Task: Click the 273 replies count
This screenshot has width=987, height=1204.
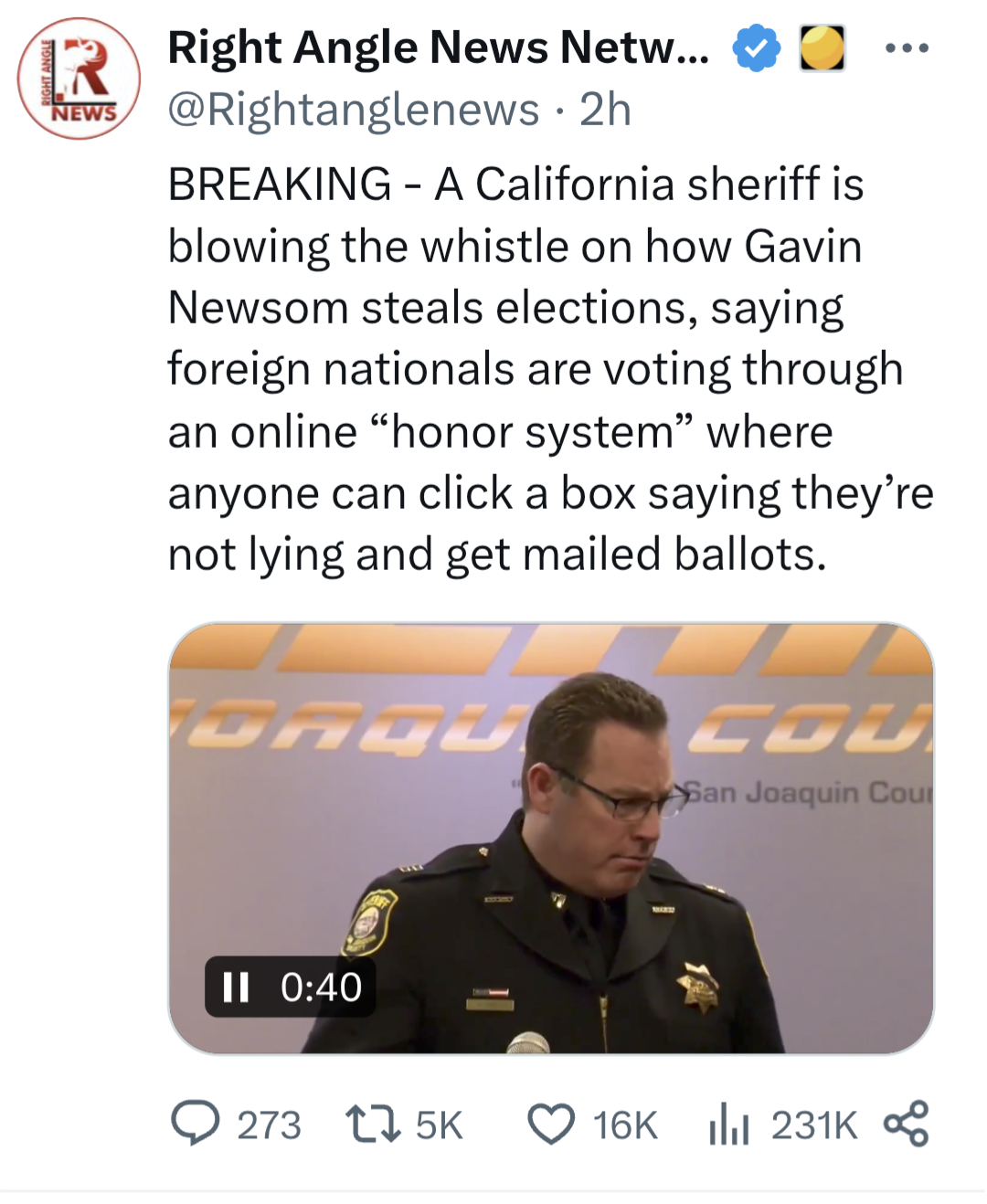Action: coord(269,1125)
